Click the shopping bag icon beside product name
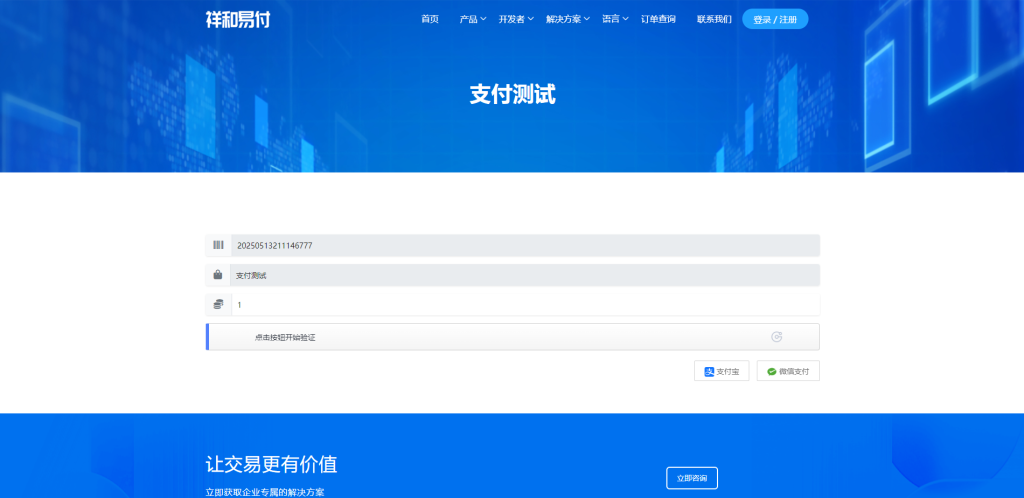This screenshot has width=1024, height=498. (217, 275)
